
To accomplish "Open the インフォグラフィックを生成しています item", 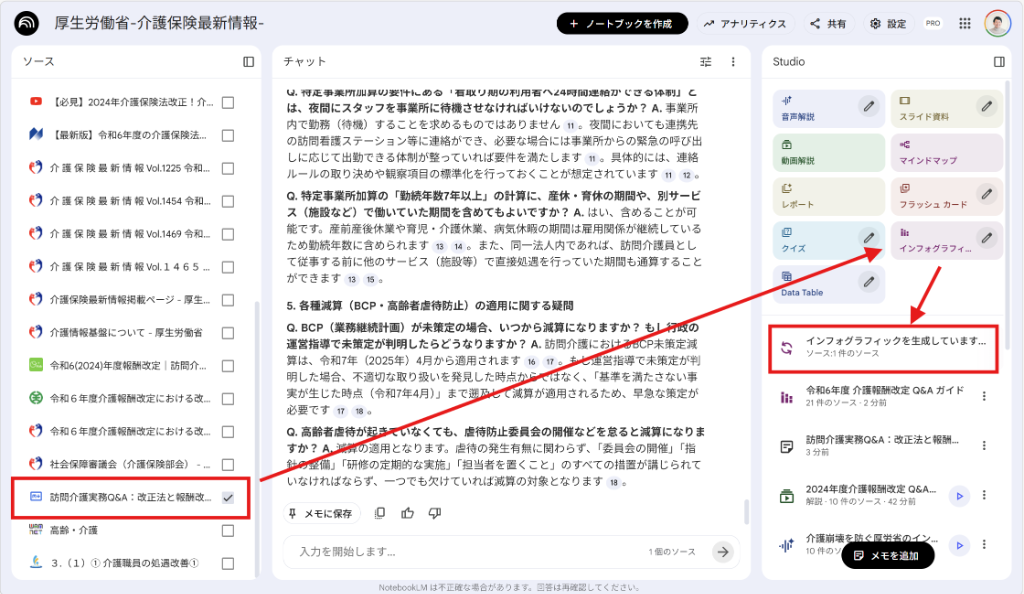I will 883,349.
